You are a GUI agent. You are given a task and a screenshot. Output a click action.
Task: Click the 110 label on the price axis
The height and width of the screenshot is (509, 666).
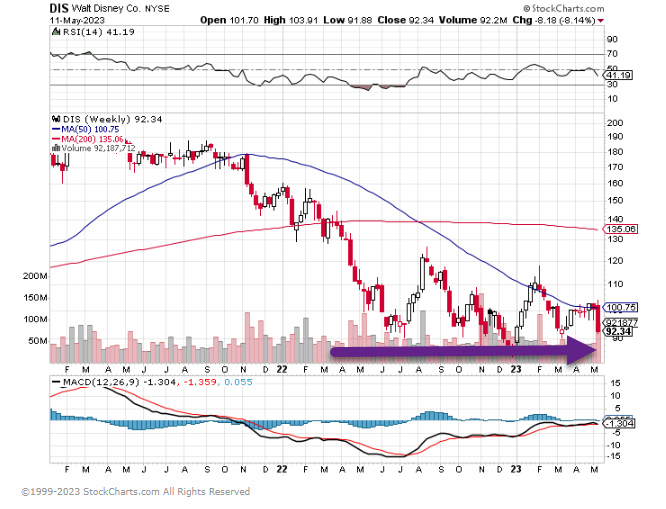(x=615, y=284)
